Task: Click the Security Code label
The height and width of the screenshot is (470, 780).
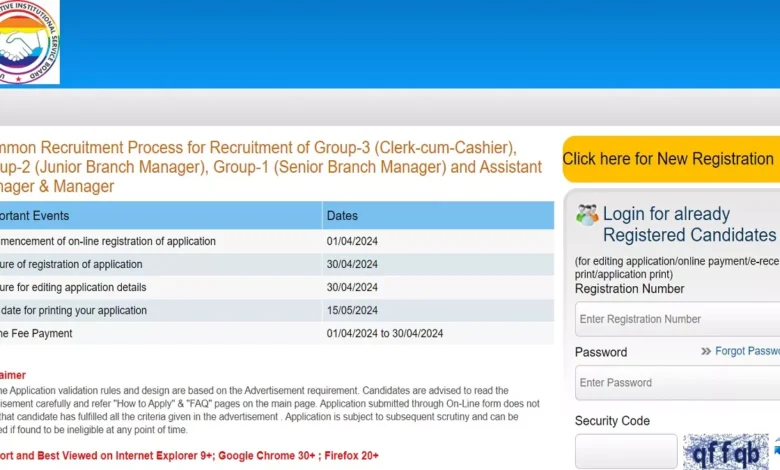Action: click(612, 421)
